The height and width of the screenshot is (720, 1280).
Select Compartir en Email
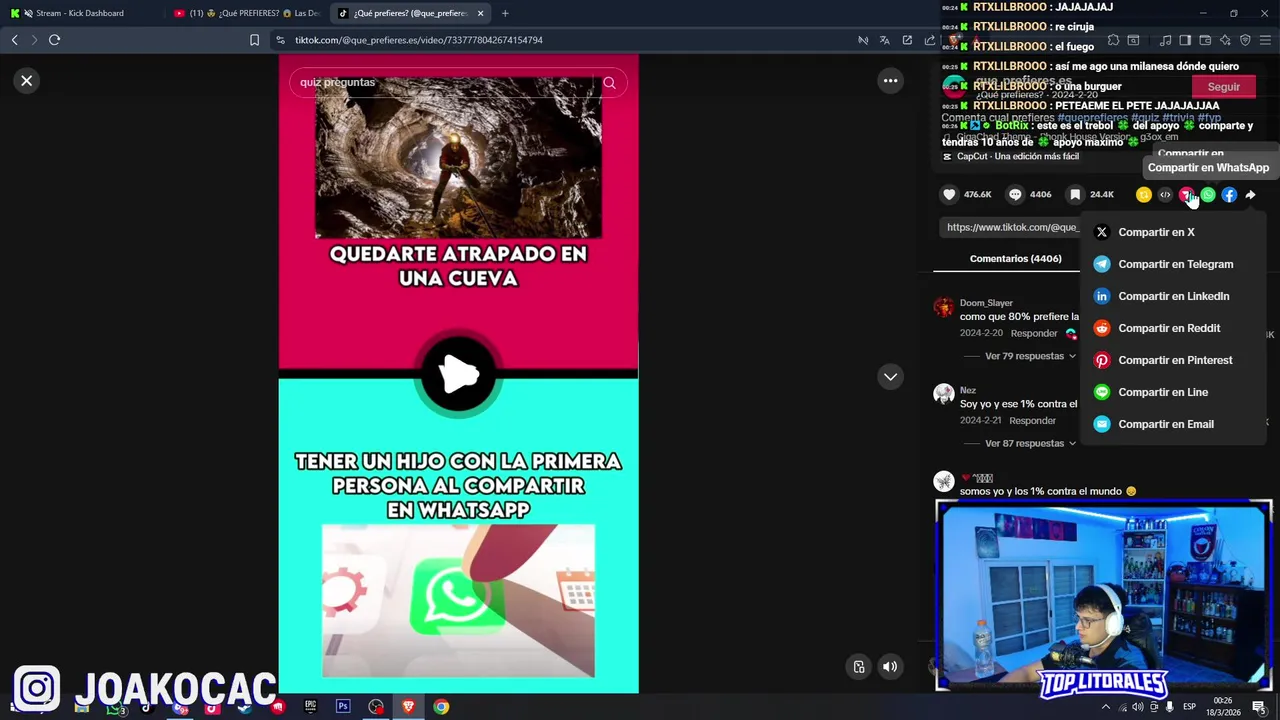click(1173, 424)
